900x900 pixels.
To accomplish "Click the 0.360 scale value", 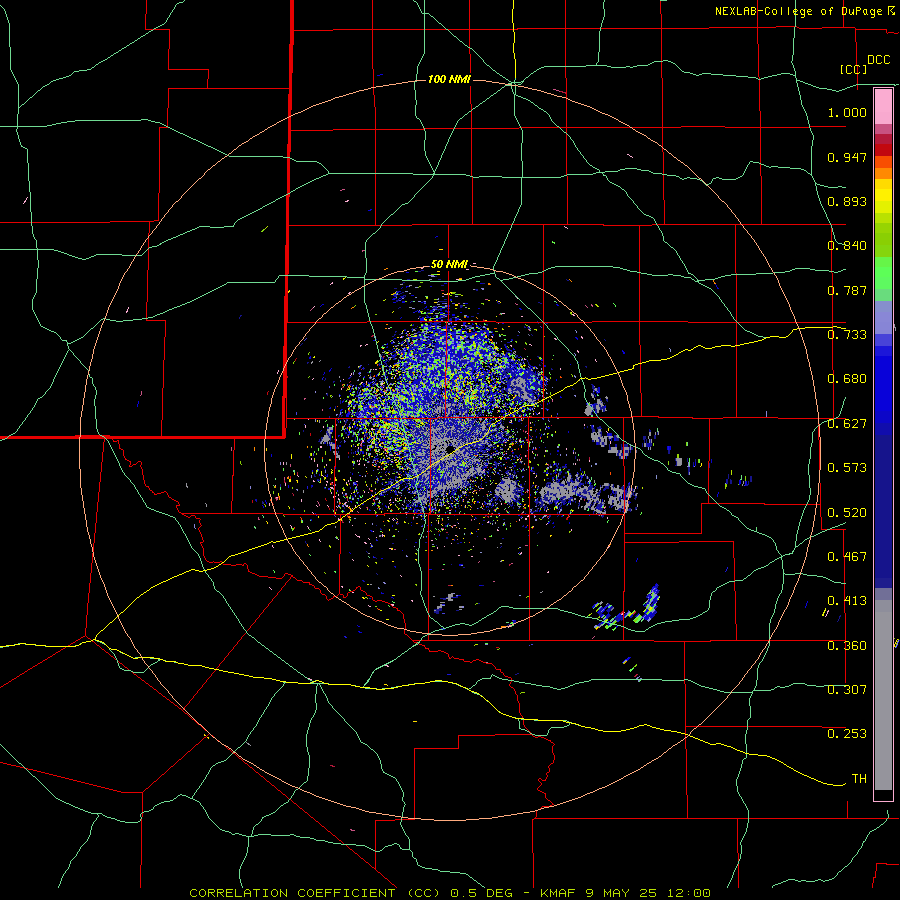I will click(x=847, y=645).
